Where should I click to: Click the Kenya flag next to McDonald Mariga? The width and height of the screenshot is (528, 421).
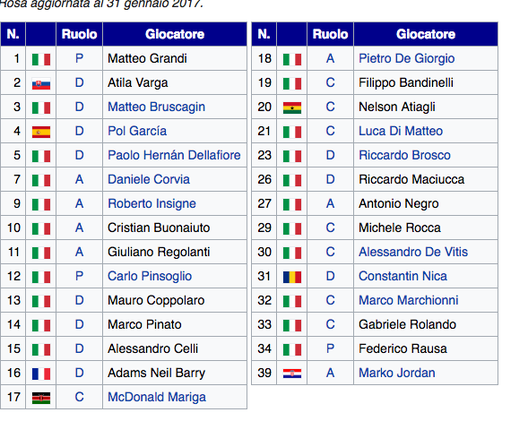41,398
